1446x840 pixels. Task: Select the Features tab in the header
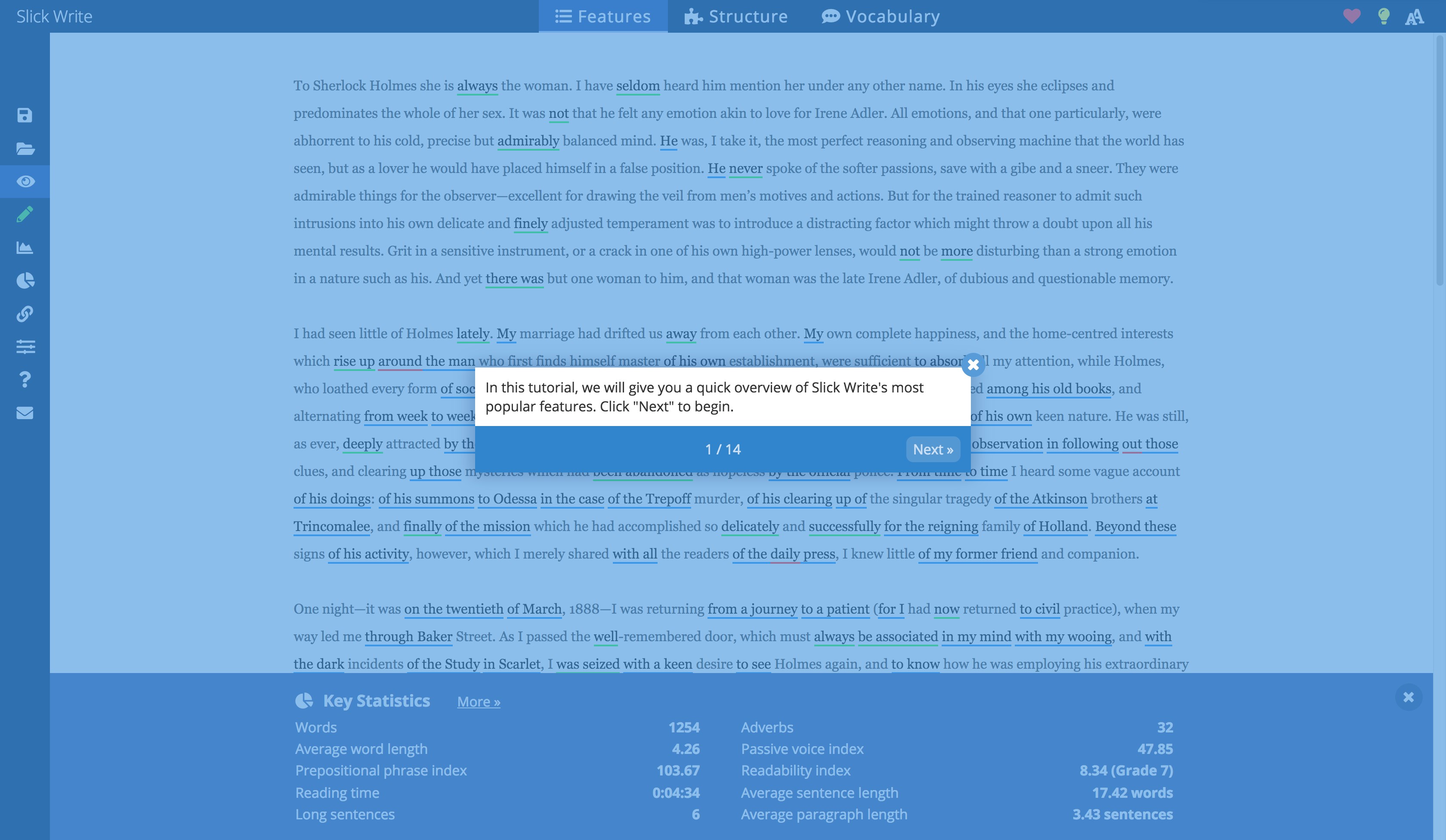coord(601,16)
